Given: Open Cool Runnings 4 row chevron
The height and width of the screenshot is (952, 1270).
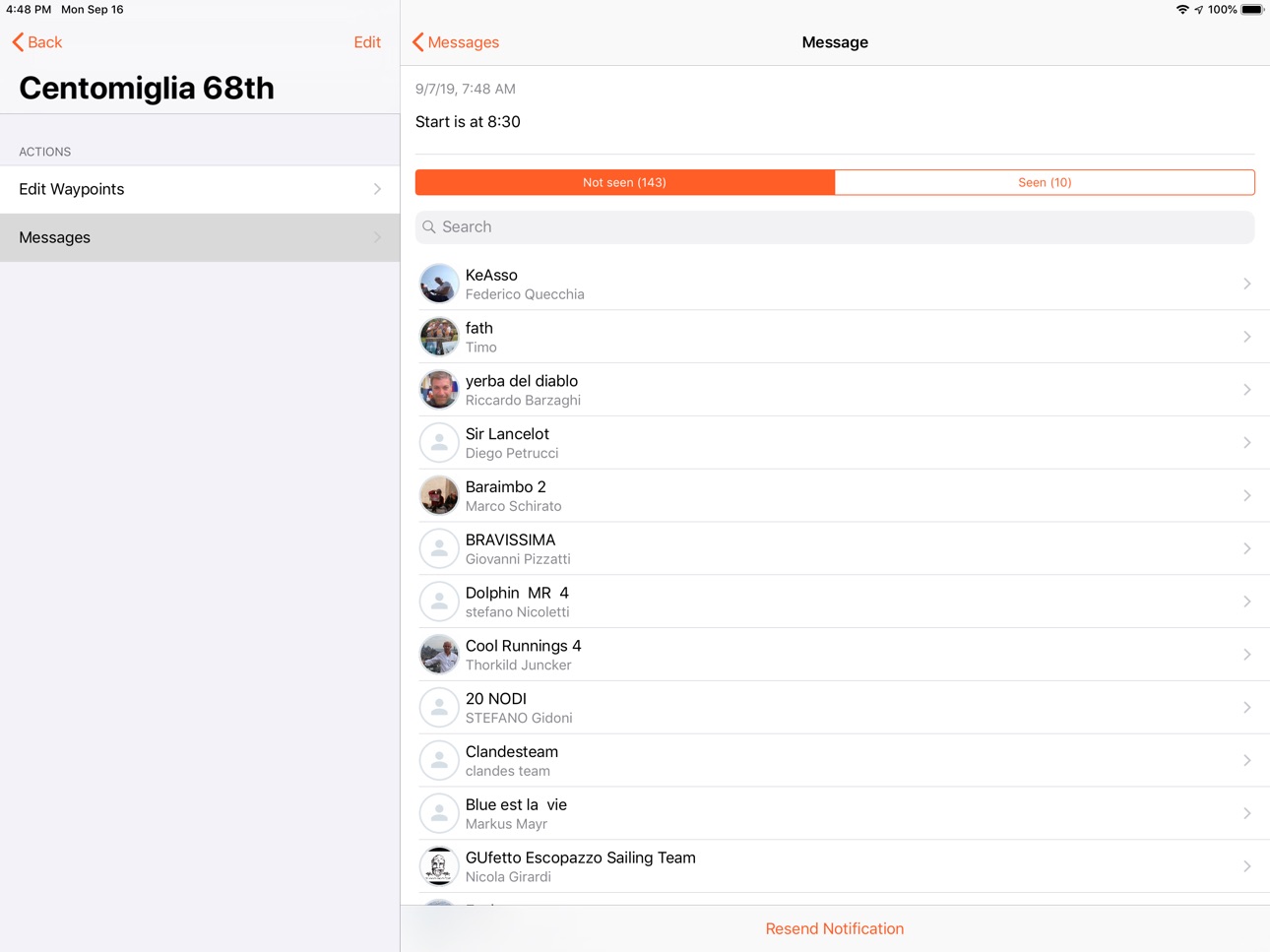Looking at the screenshot, I should pos(1247,655).
